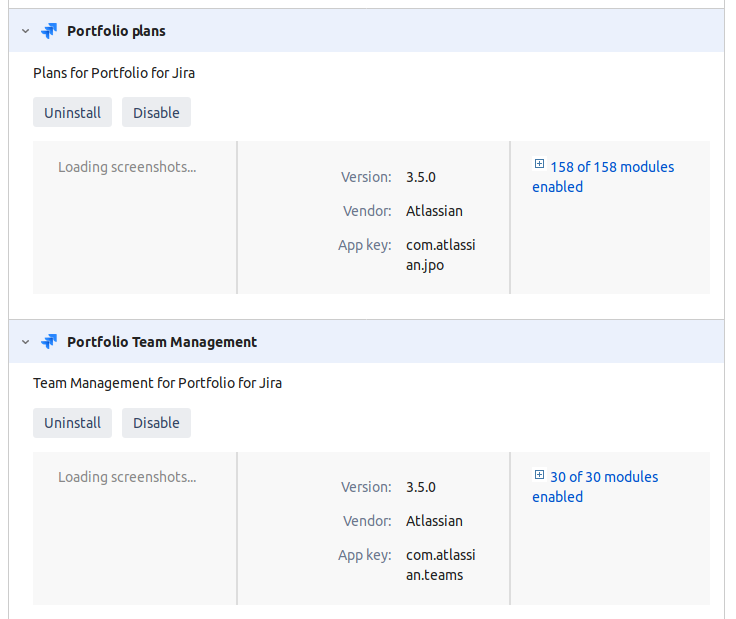Uninstall the Portfolio plans app
This screenshot has height=619, width=736.
click(72, 112)
